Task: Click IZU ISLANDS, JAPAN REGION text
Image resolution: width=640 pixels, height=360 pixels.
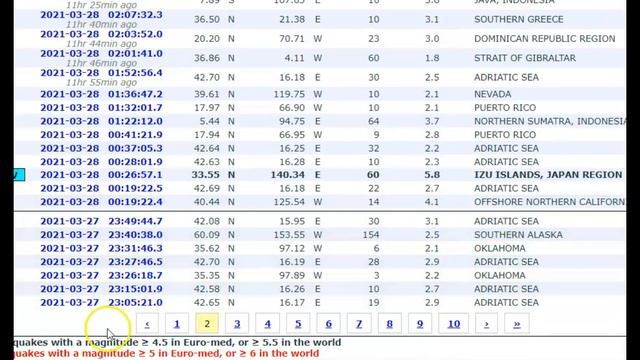Action: 548,175
